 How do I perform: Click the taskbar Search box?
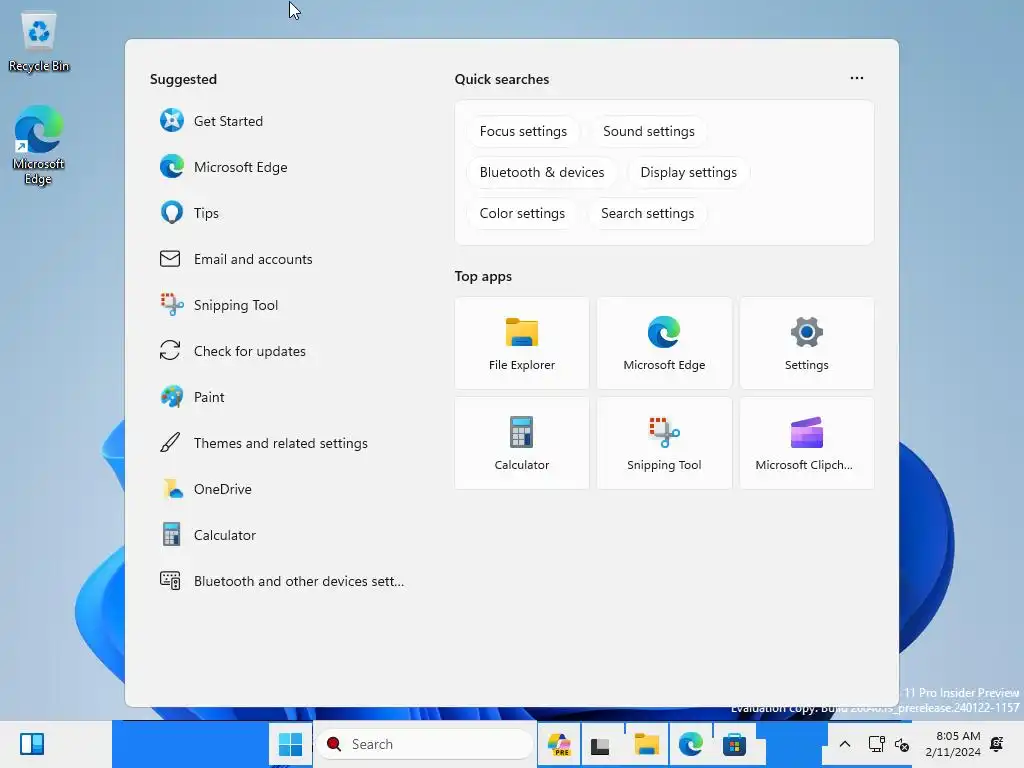click(x=425, y=744)
